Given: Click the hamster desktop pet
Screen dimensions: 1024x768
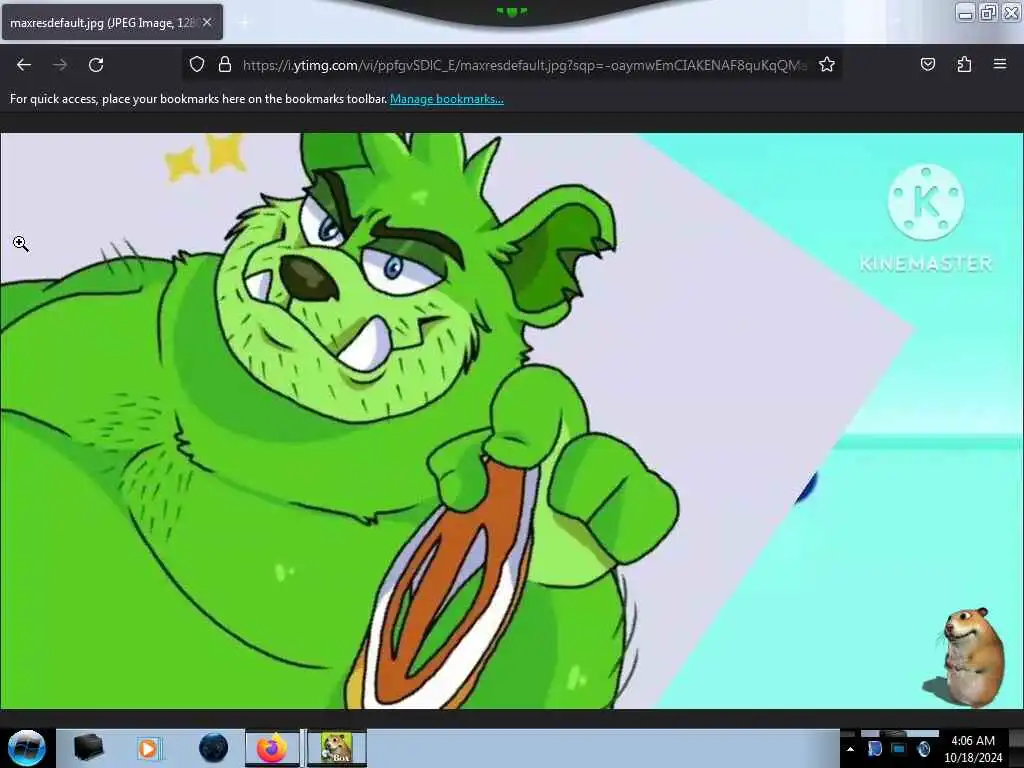Looking at the screenshot, I should (972, 657).
